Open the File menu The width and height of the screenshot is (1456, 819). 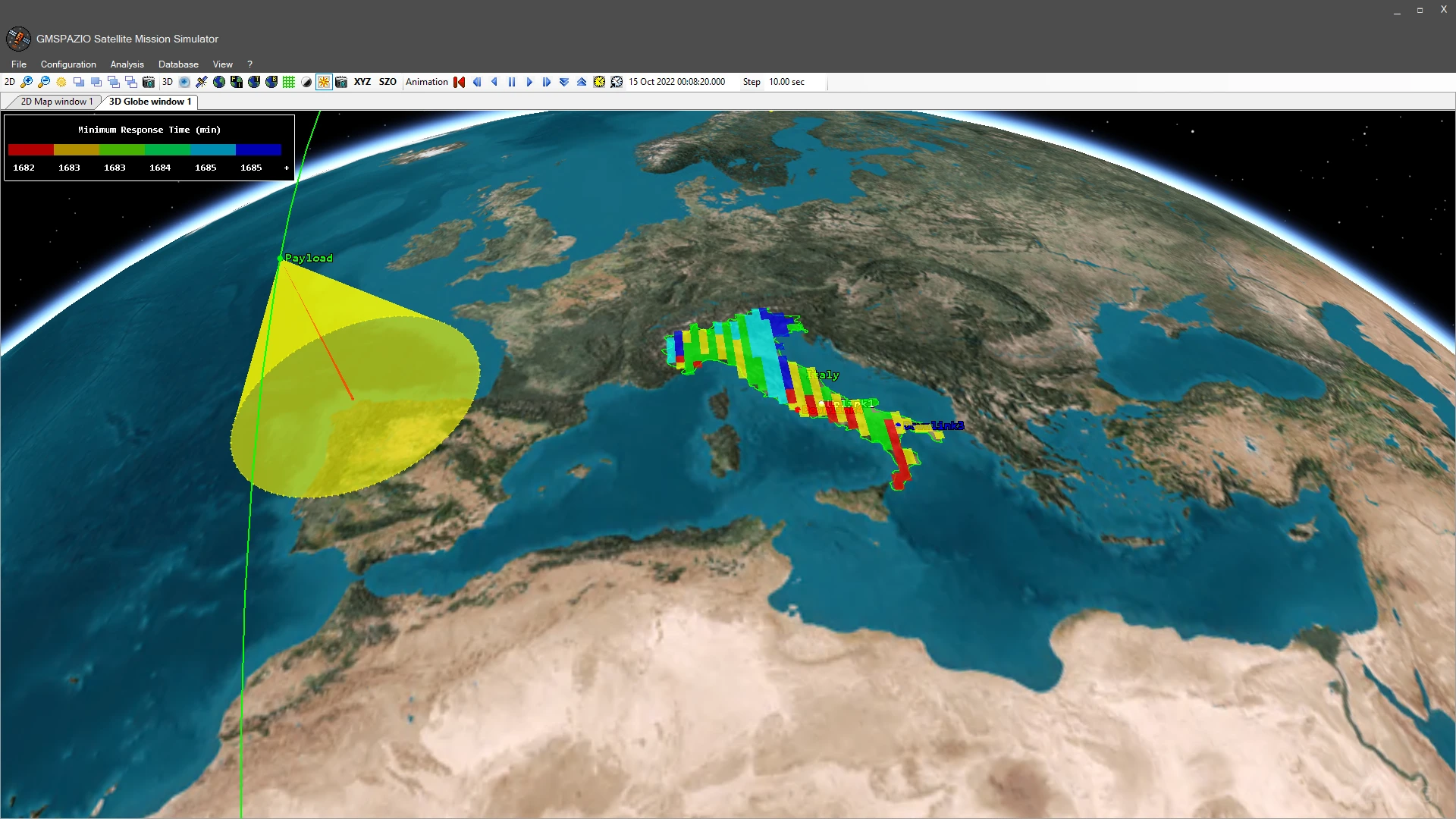click(x=19, y=64)
